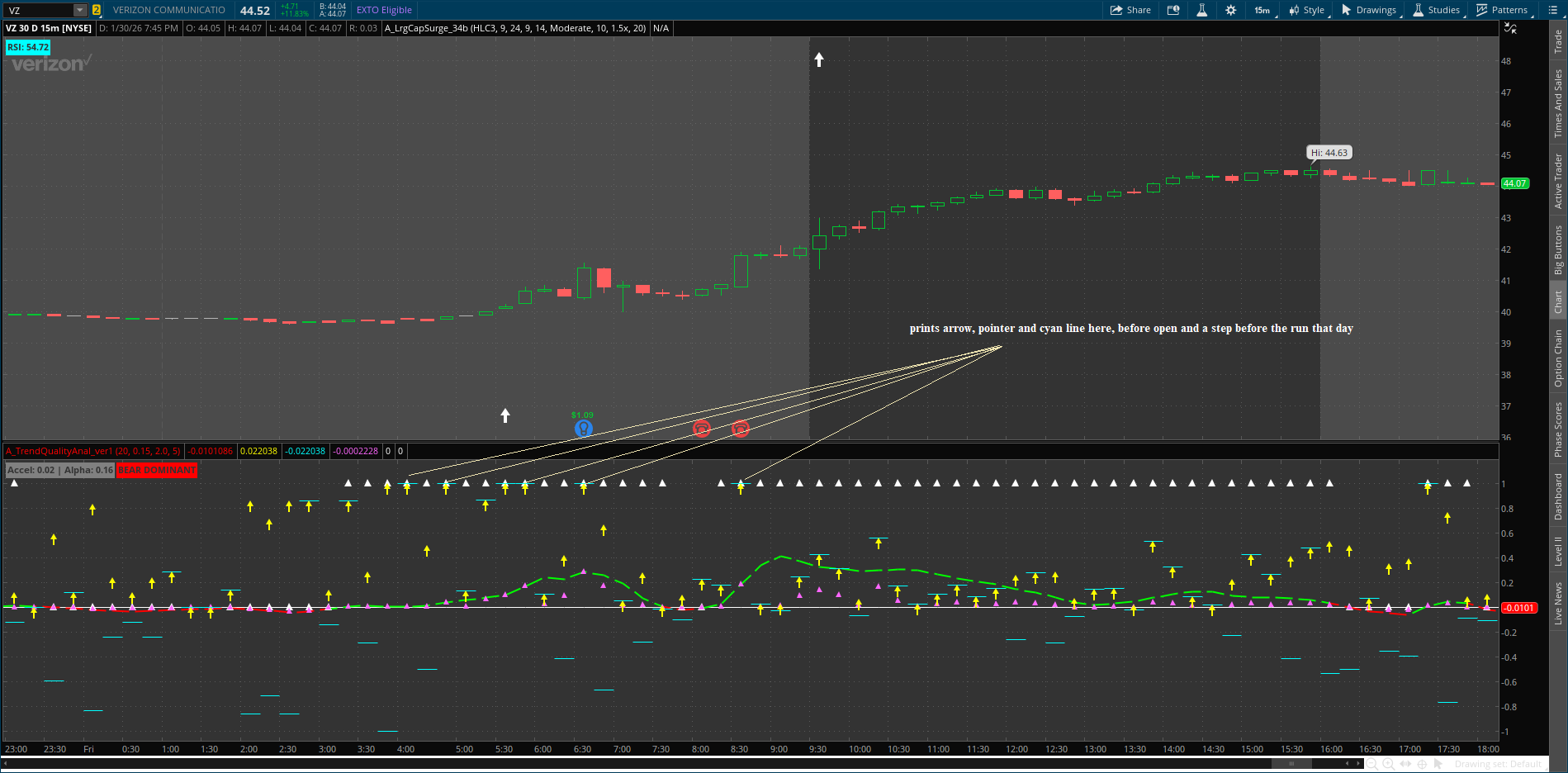Open the VZ symbol dropdown arrow
The height and width of the screenshot is (773, 1568).
(x=80, y=10)
